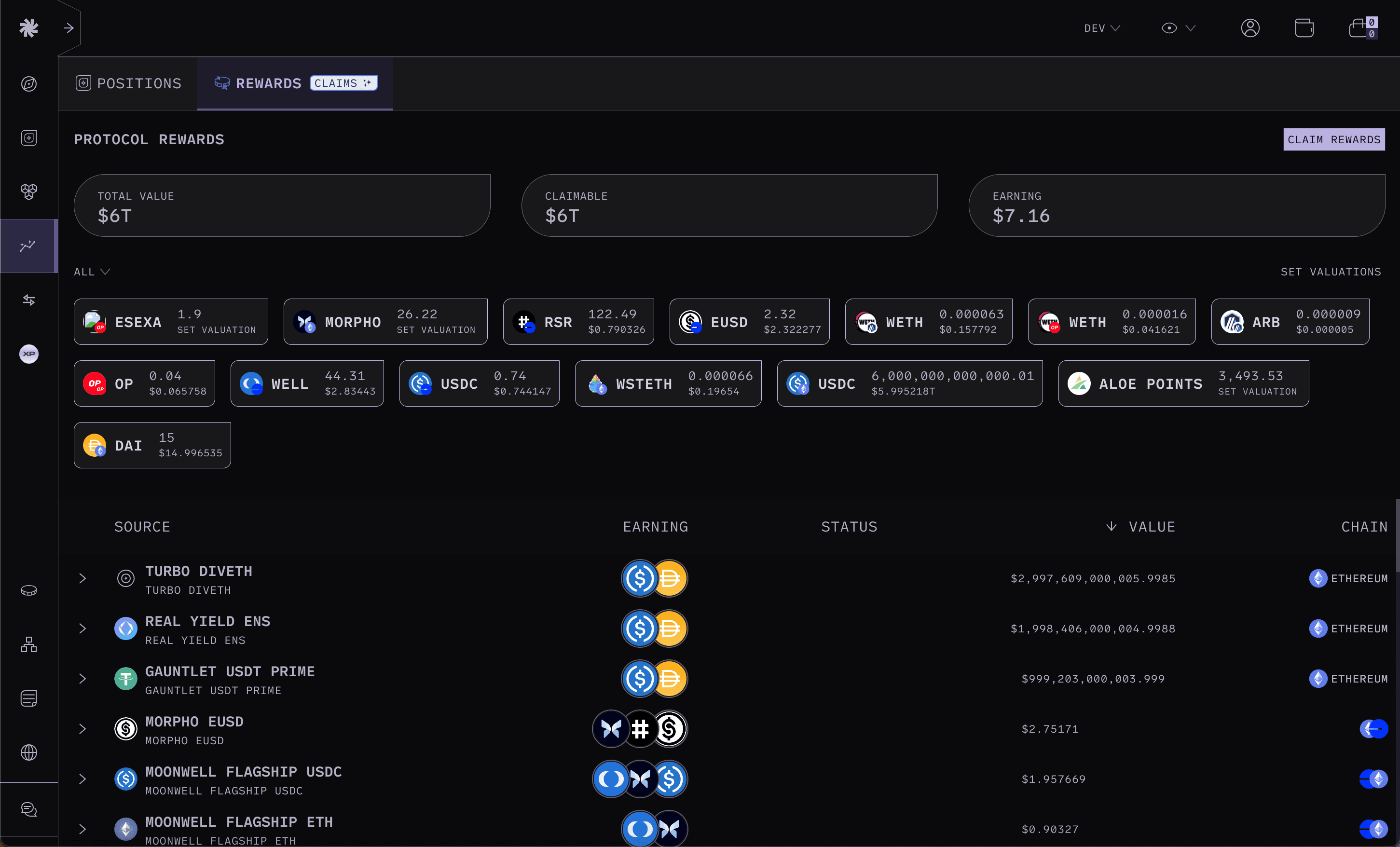This screenshot has width=1400, height=847.
Task: Sort by the Earning column header
Action: click(x=655, y=527)
